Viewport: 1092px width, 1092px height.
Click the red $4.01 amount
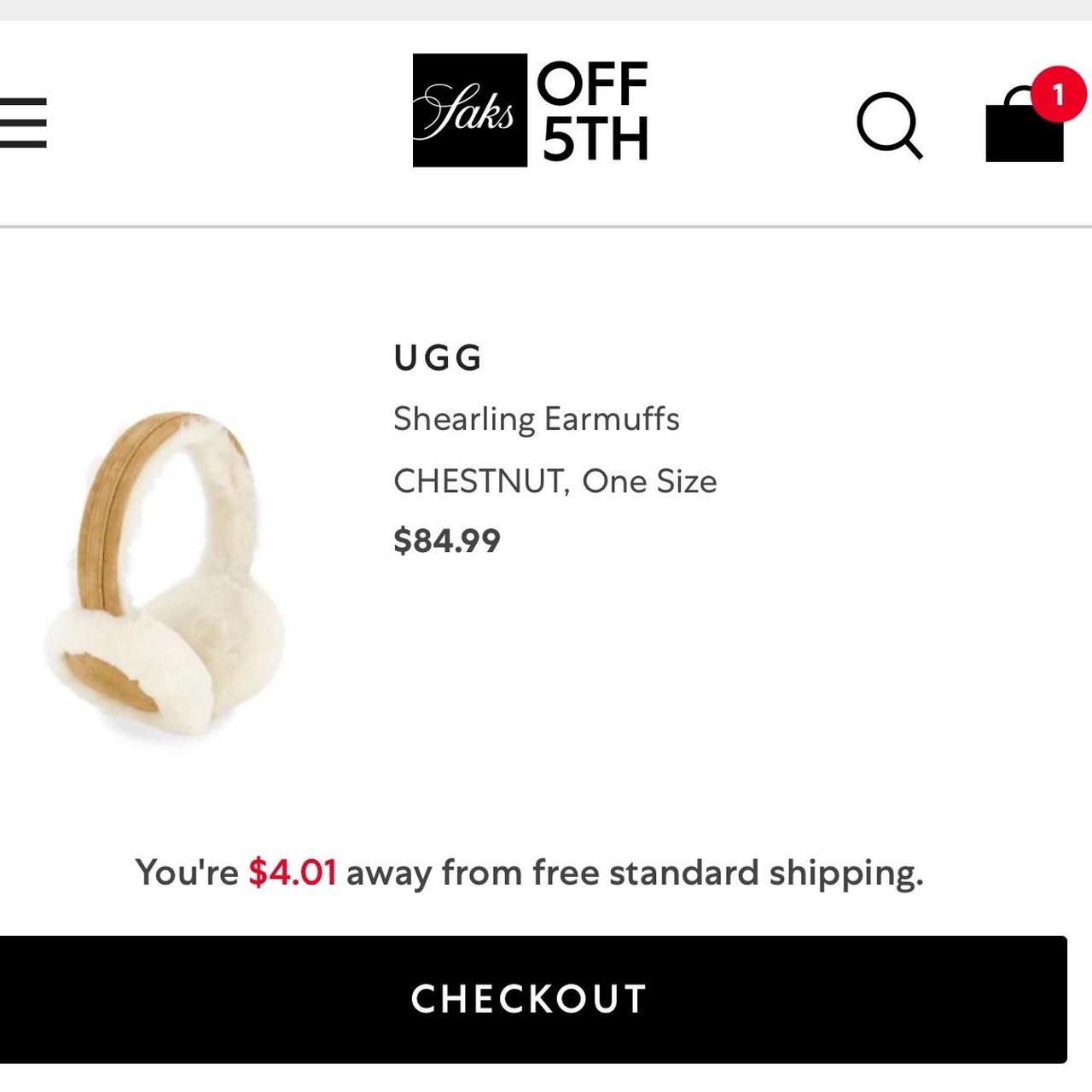point(293,873)
